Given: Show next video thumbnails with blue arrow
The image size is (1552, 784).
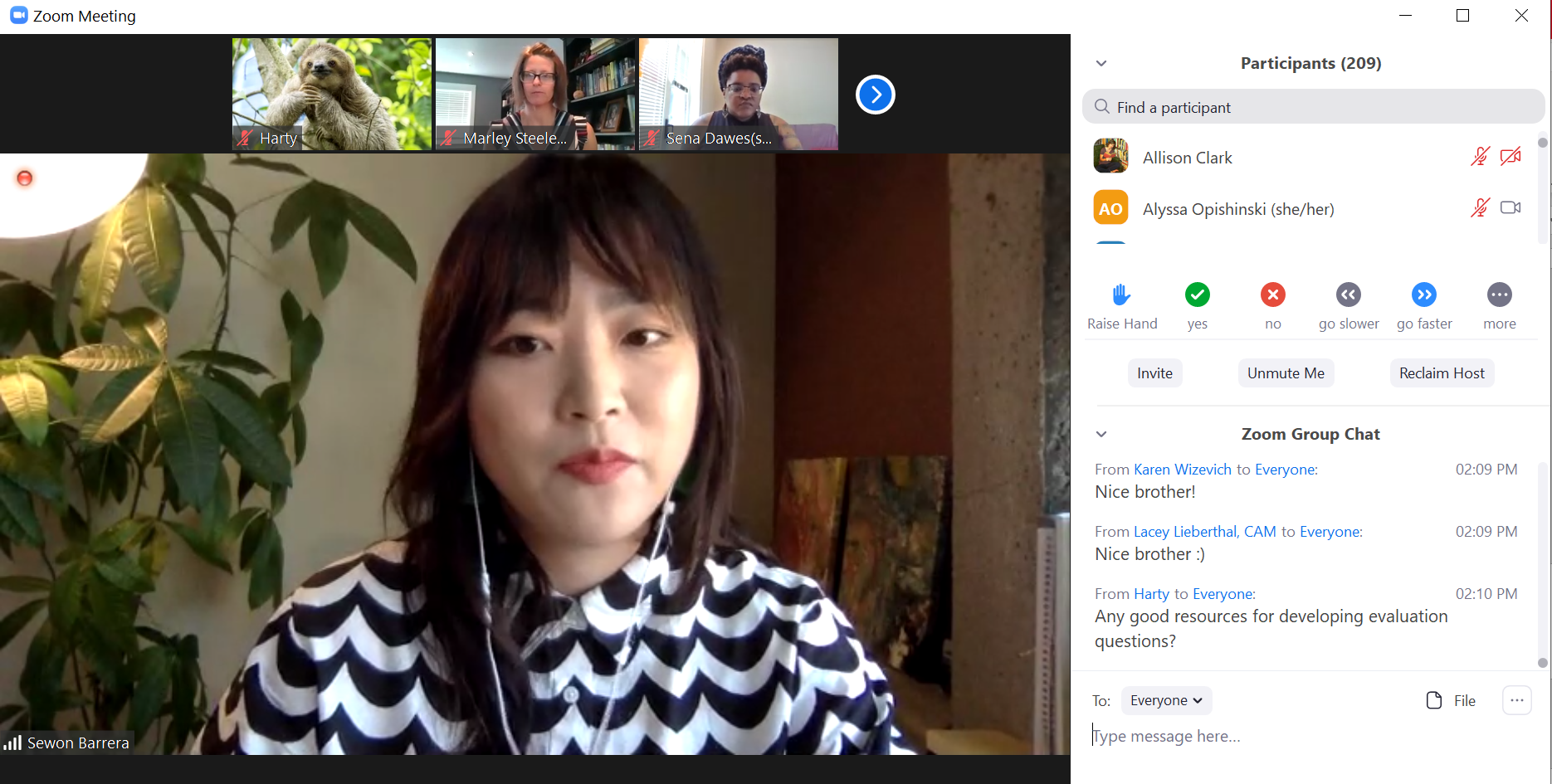Looking at the screenshot, I should (x=875, y=95).
